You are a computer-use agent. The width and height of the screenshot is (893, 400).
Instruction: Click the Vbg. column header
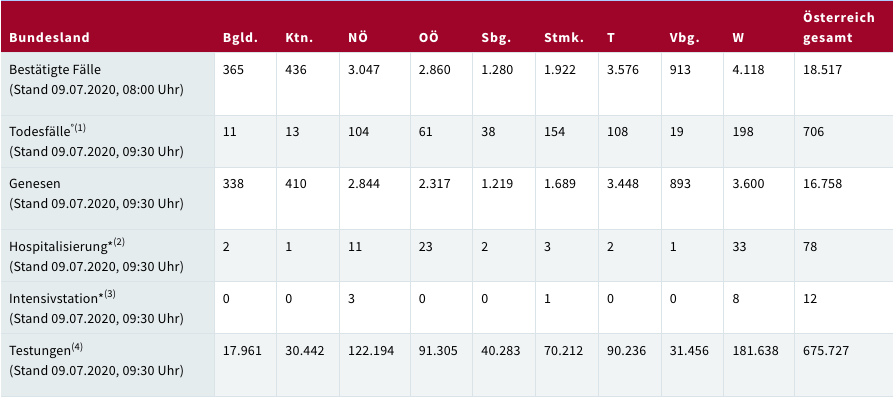pos(683,38)
